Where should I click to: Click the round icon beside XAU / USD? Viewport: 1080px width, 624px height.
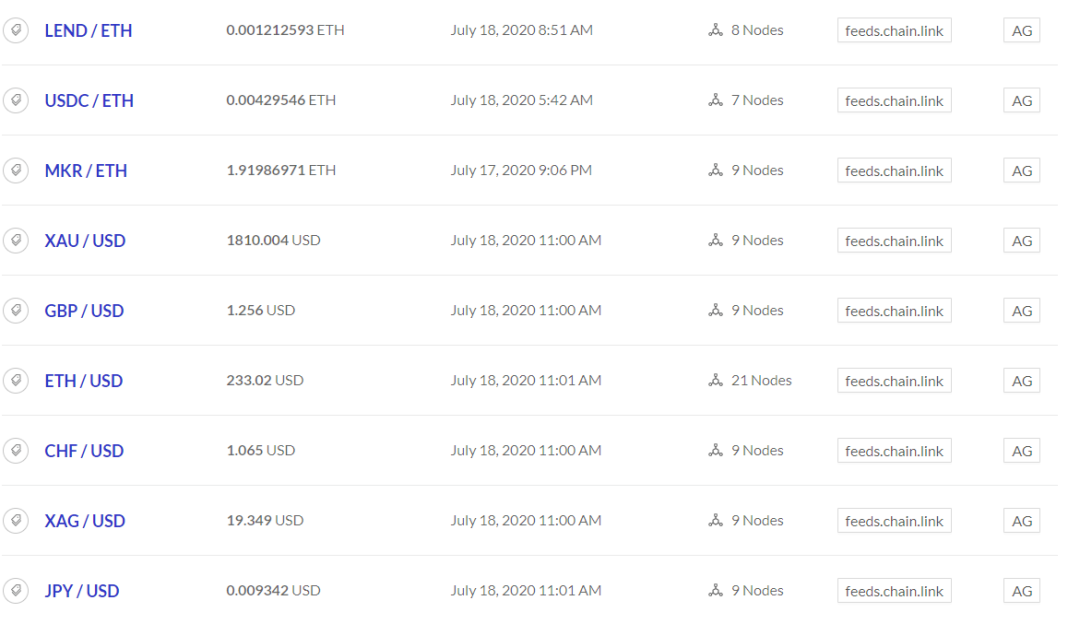tap(16, 241)
